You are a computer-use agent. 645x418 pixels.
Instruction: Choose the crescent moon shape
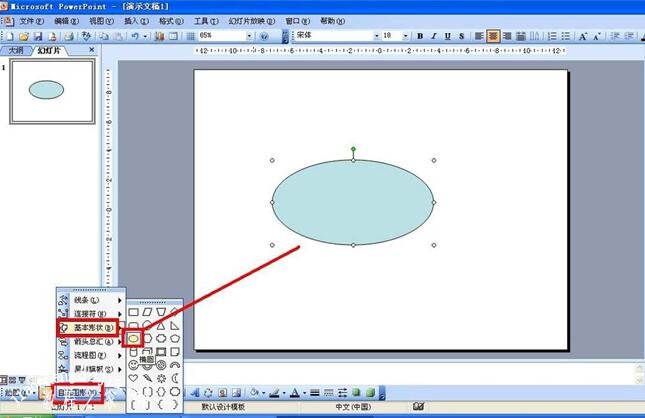click(x=175, y=378)
